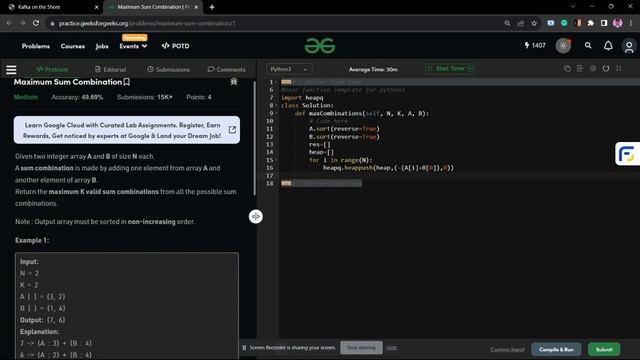
Task: Click the problem description scrollbar
Action: (x=254, y=138)
